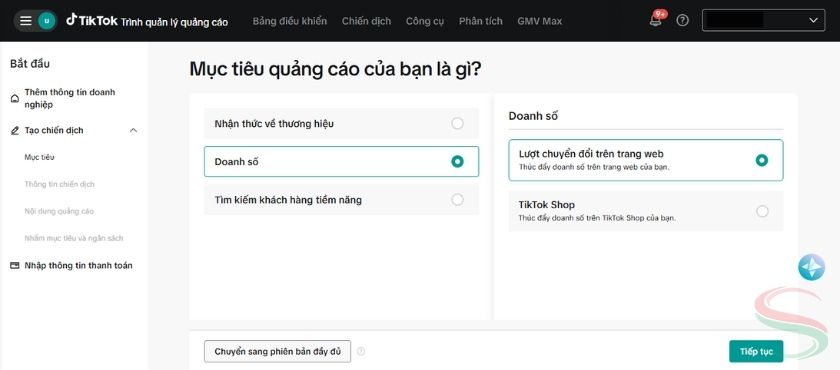Open the account selector dropdown
This screenshot has width=840, height=370.
(763, 20)
